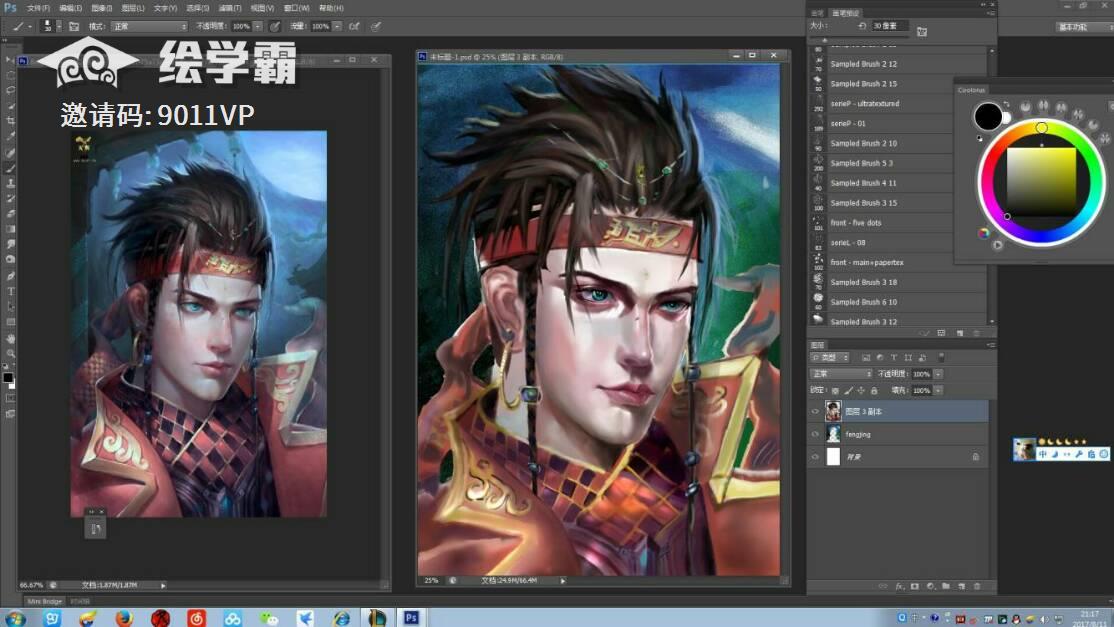This screenshot has height=627, width=1114.
Task: Toggle pressure-for-opacity icon in options bar
Action: (275, 26)
